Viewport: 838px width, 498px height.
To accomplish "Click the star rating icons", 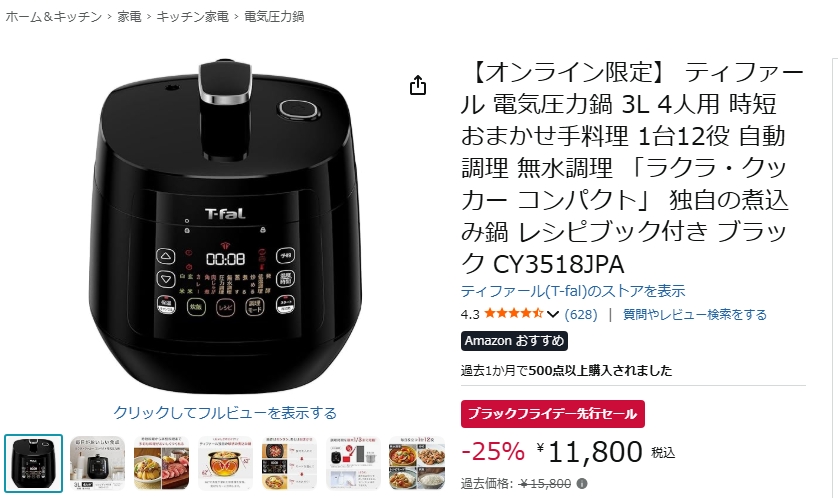I will [x=514, y=314].
